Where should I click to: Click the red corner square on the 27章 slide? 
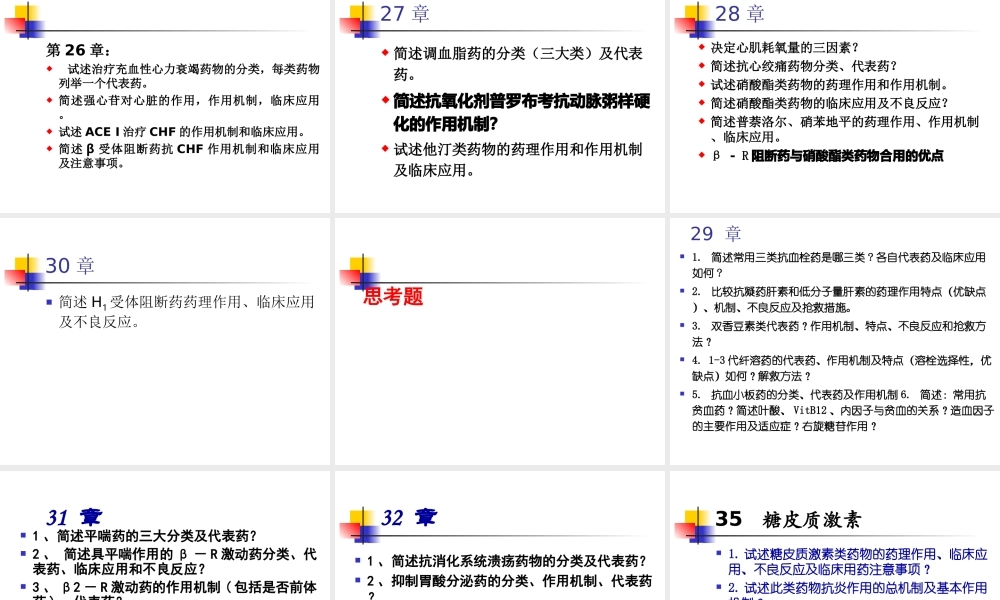(349, 23)
